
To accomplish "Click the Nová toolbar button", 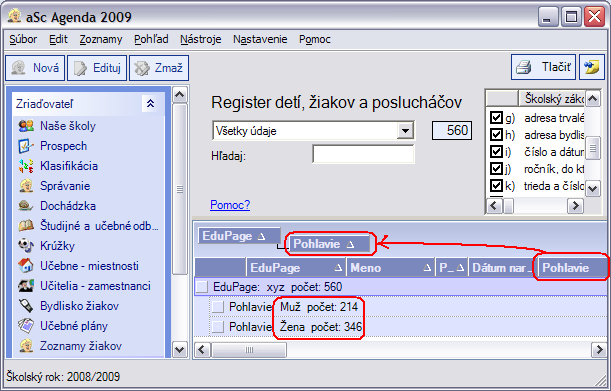I will pos(35,68).
